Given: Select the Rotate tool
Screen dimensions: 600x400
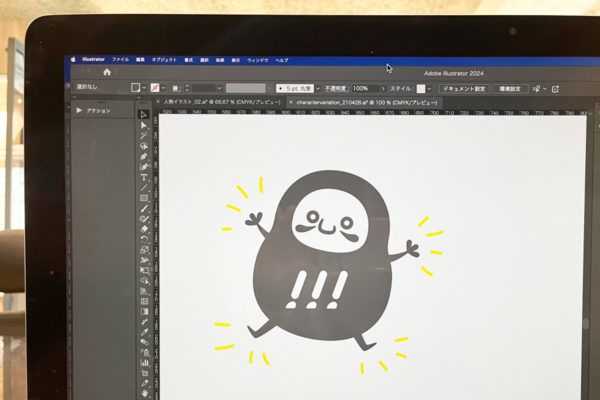Looking at the screenshot, I should tap(144, 240).
